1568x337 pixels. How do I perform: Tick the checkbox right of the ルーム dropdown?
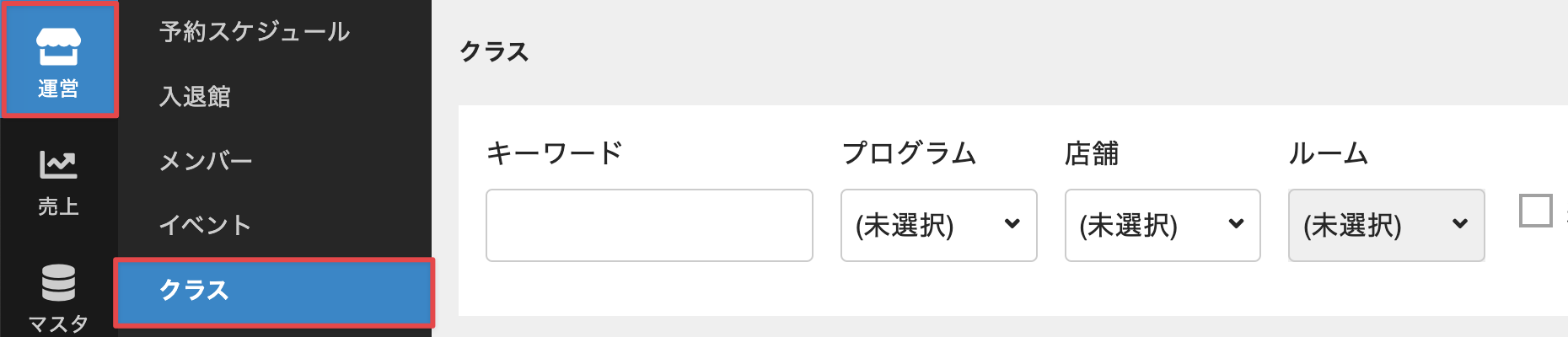[1535, 211]
